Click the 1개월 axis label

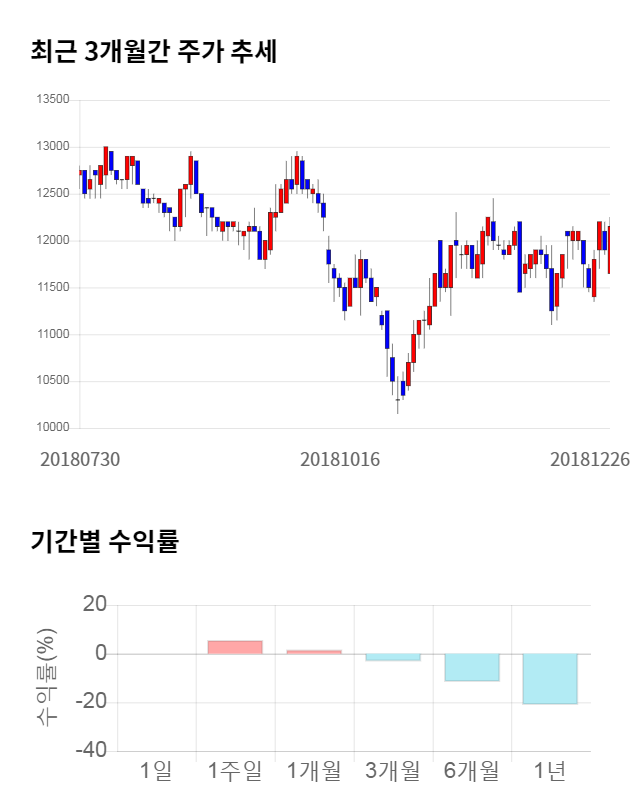point(314,771)
